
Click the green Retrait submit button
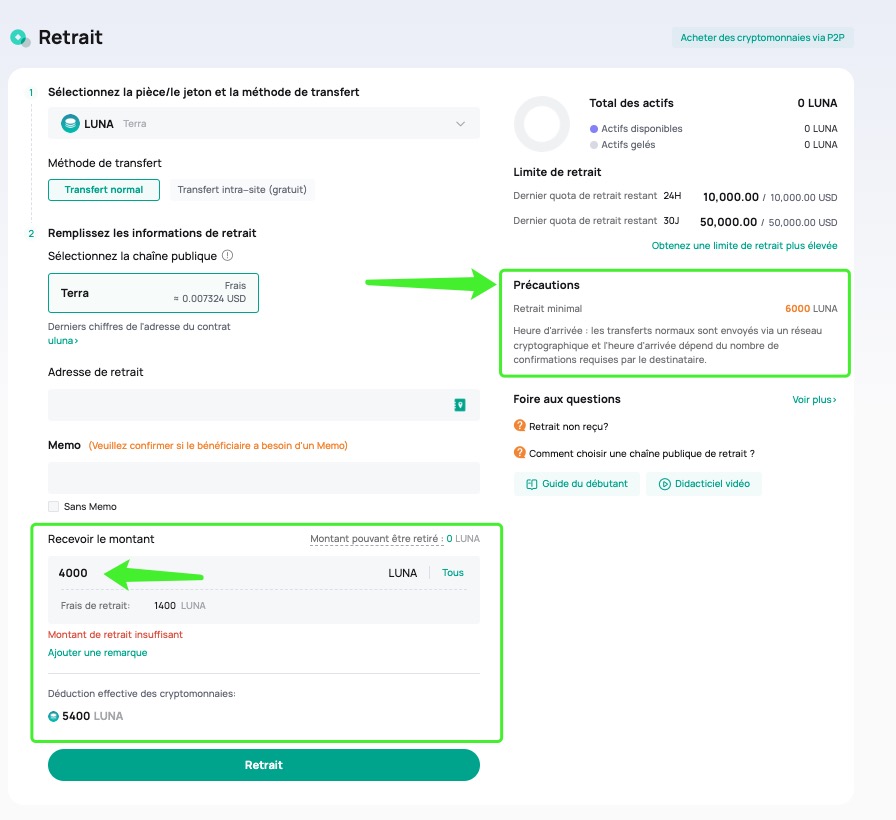click(263, 765)
